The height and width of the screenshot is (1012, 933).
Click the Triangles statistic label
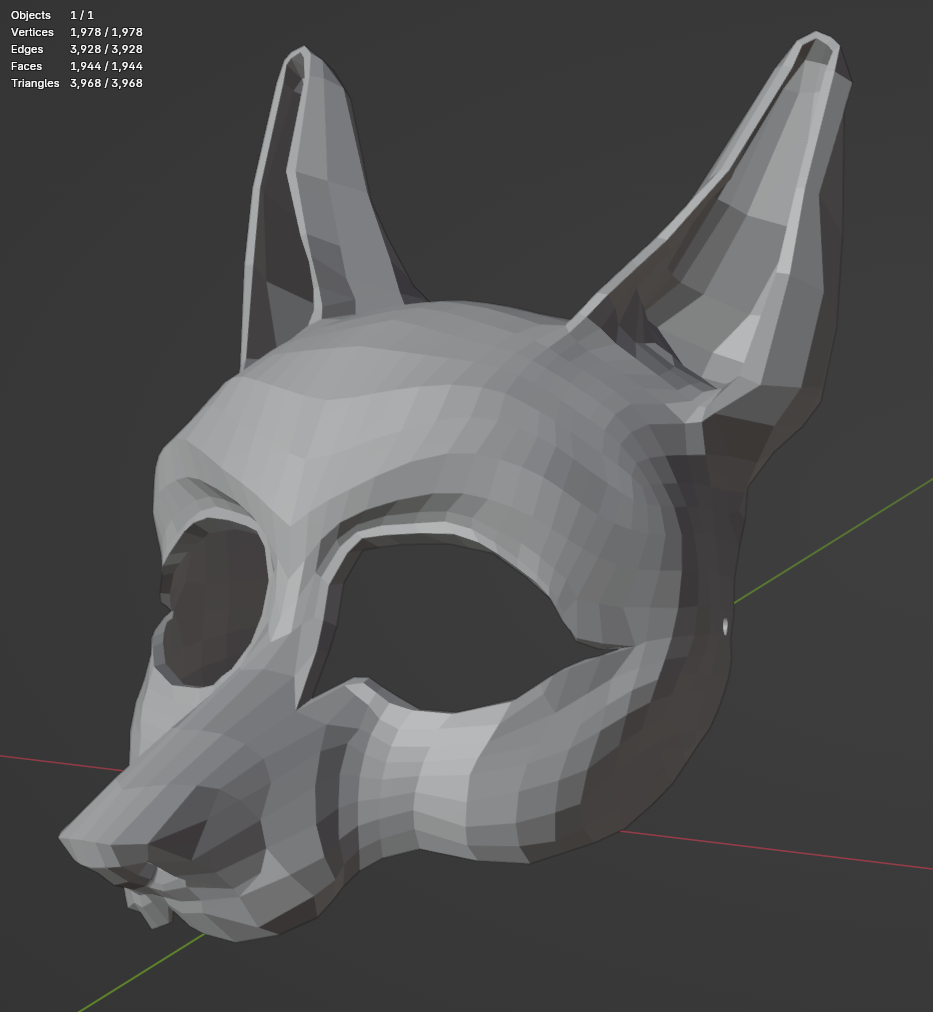[35, 83]
